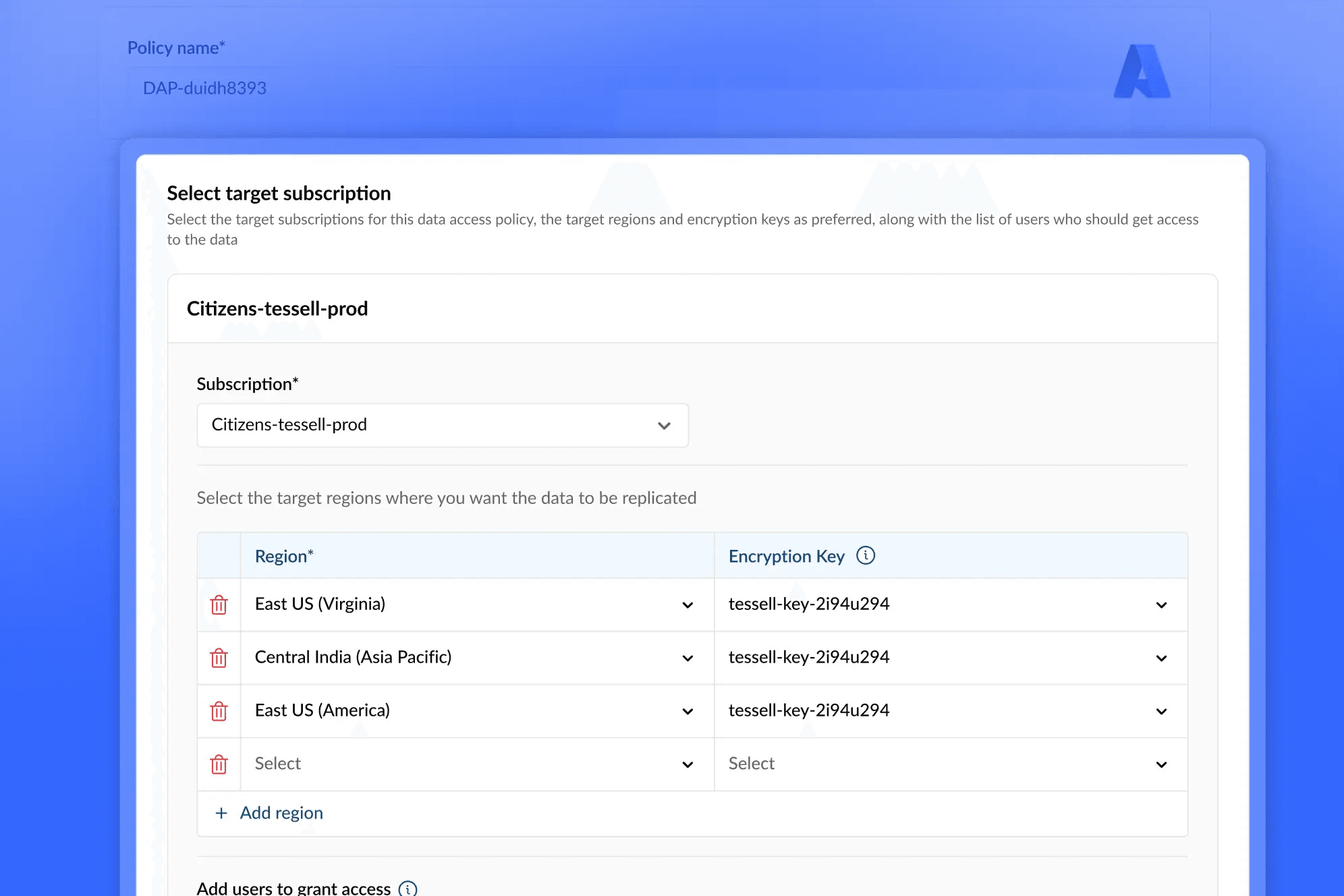Screen dimensions: 1344x896
Task: Remove the East US (America) region row
Action: click(219, 711)
